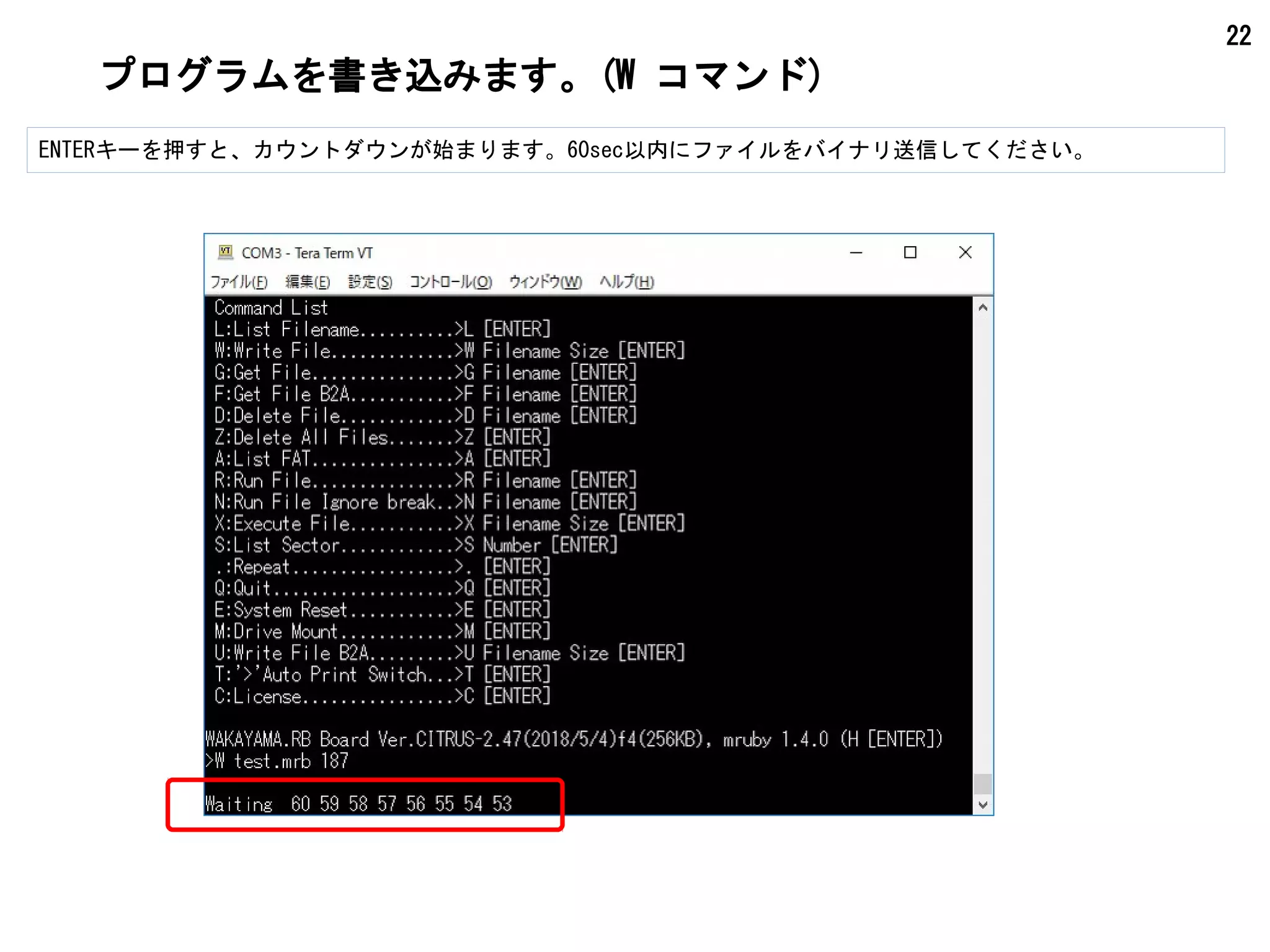Image resolution: width=1270 pixels, height=952 pixels.
Task: Click the terminal scrollbar thumb
Action: (983, 784)
